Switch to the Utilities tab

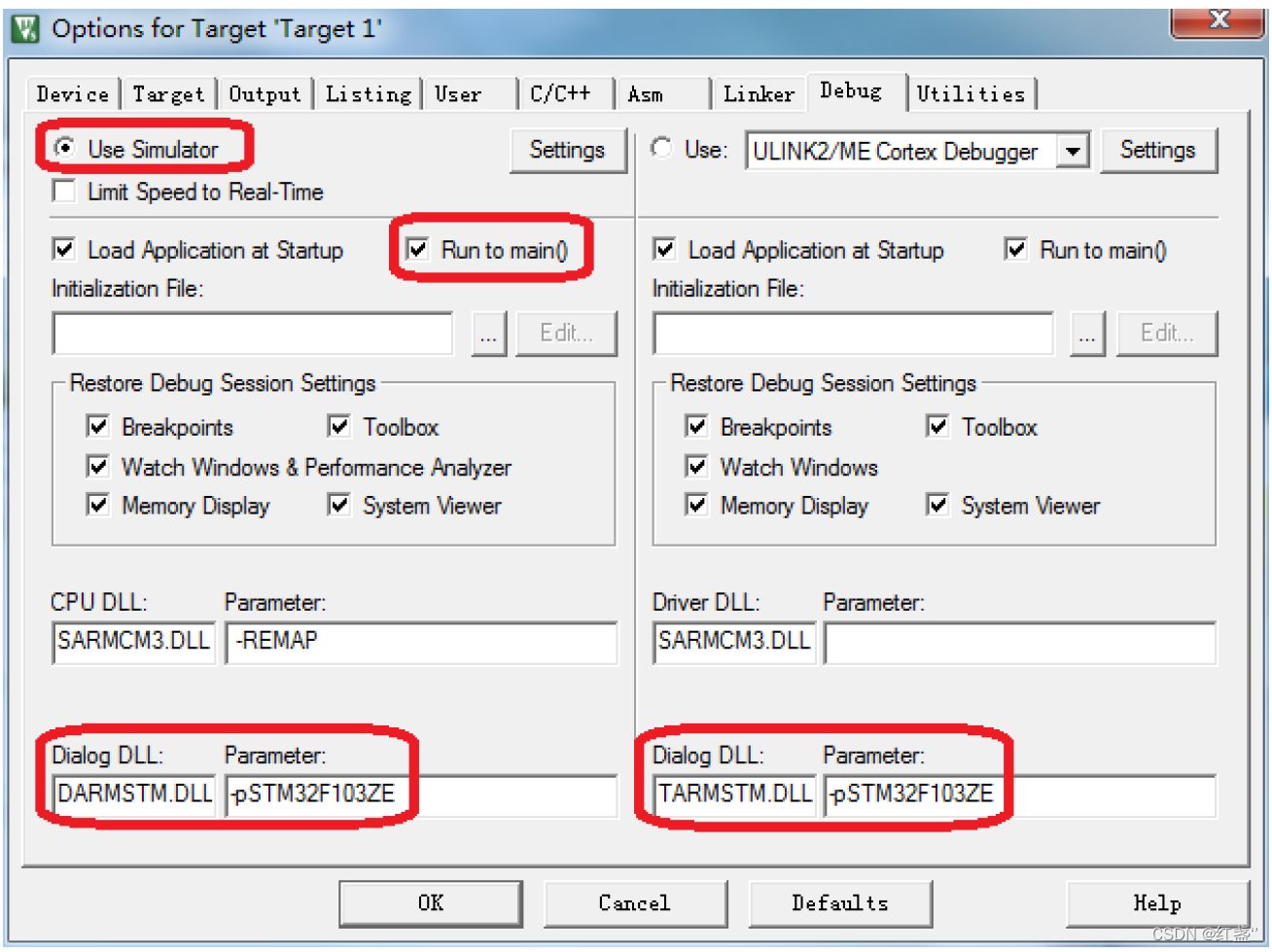(972, 94)
